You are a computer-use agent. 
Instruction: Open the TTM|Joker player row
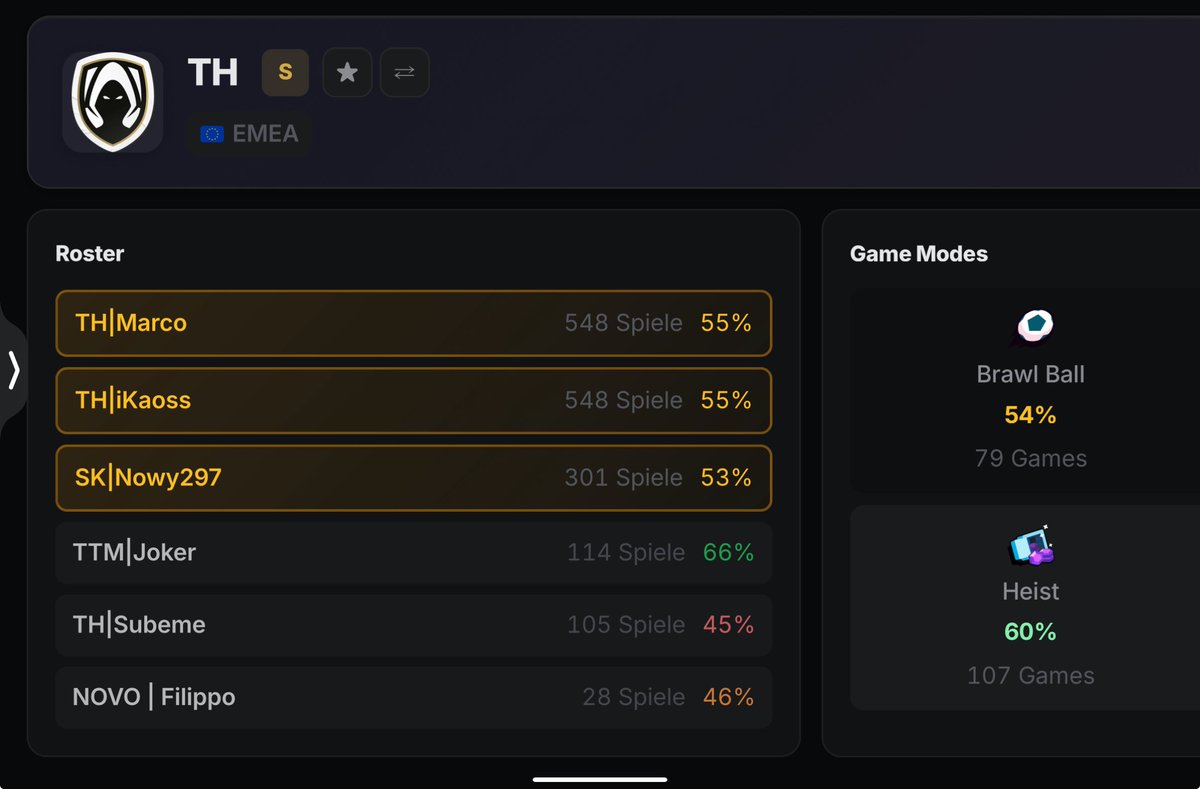pos(413,552)
